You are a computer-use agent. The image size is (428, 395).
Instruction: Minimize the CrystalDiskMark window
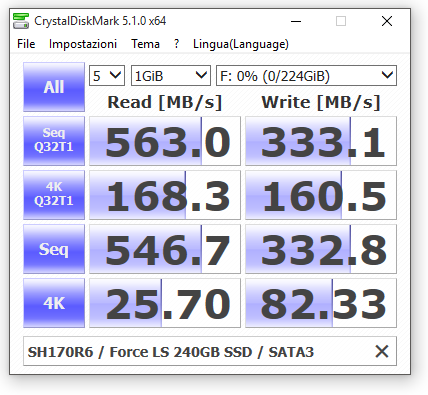click(x=296, y=21)
